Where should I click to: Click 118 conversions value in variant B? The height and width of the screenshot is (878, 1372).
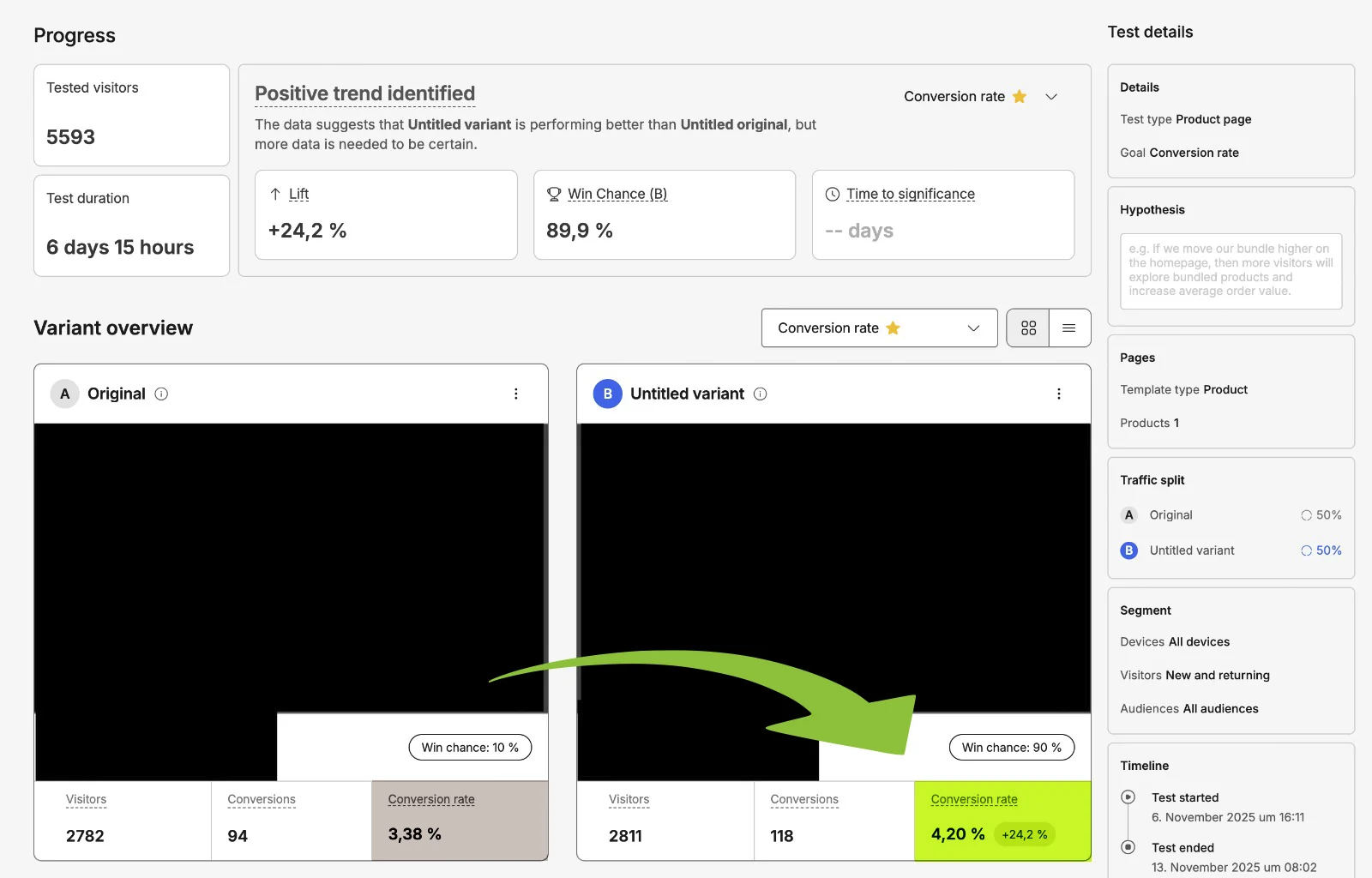[x=782, y=836]
